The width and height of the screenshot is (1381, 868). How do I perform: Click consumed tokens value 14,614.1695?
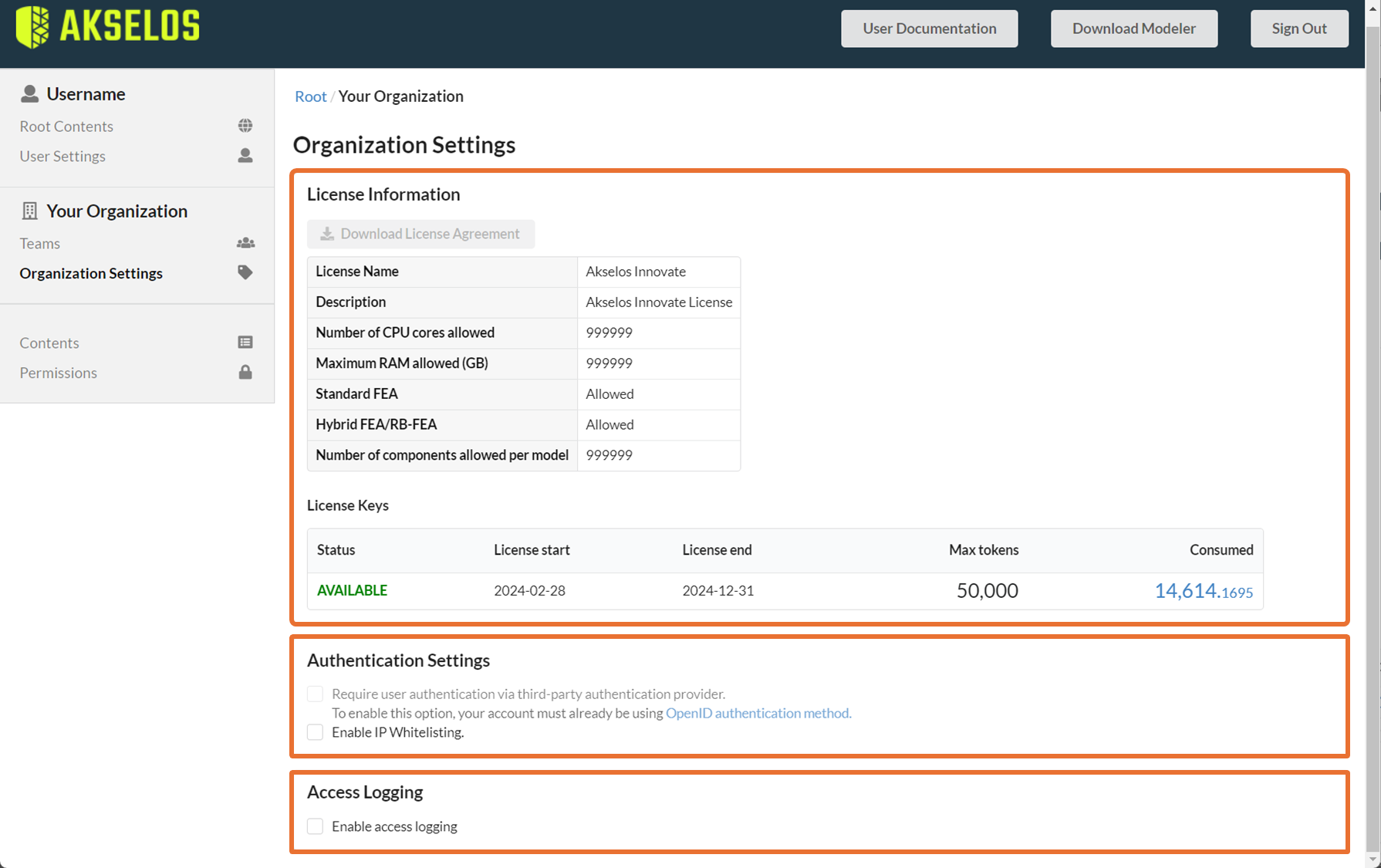[x=1204, y=591]
